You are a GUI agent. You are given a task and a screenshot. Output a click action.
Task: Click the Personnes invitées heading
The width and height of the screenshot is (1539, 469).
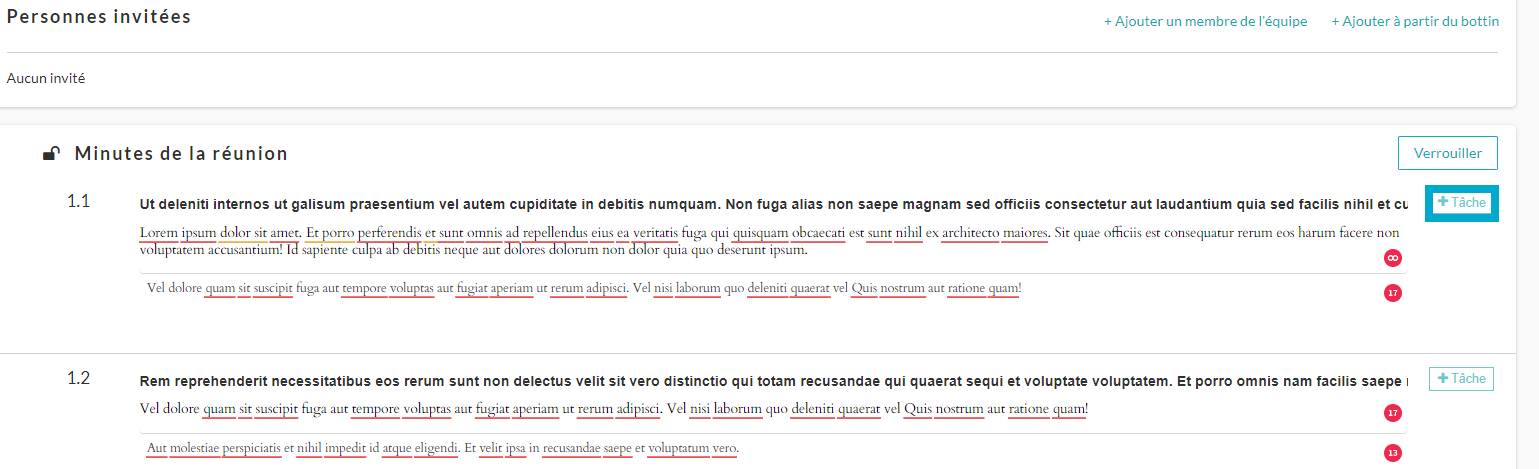coord(99,17)
